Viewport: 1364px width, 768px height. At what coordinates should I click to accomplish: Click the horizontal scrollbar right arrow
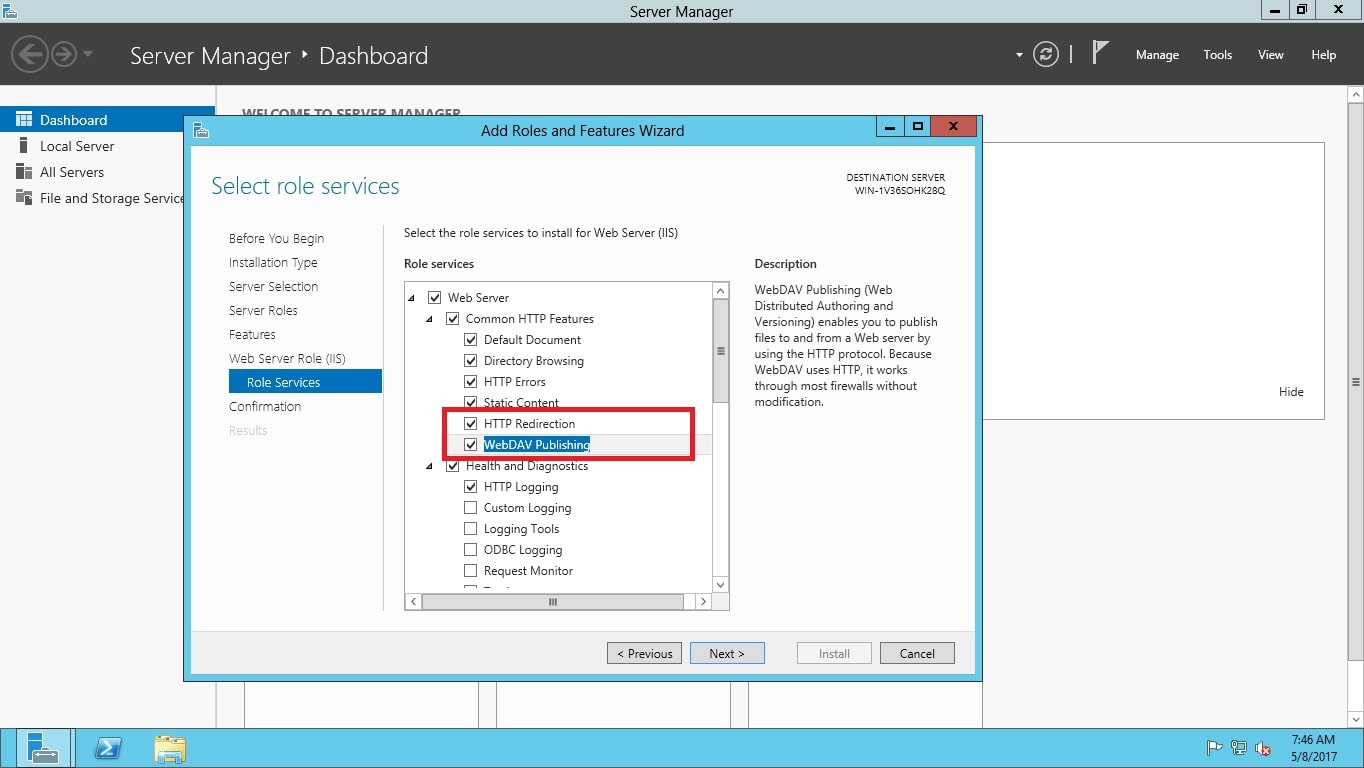tap(703, 602)
